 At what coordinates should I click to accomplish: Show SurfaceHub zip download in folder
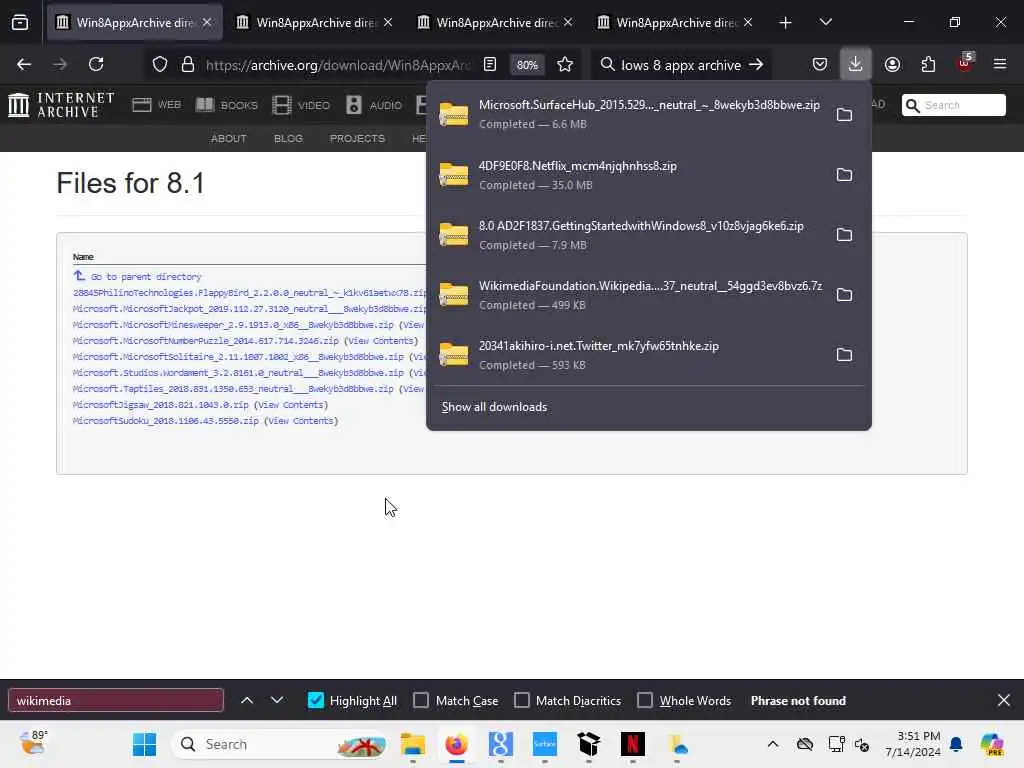coord(844,114)
